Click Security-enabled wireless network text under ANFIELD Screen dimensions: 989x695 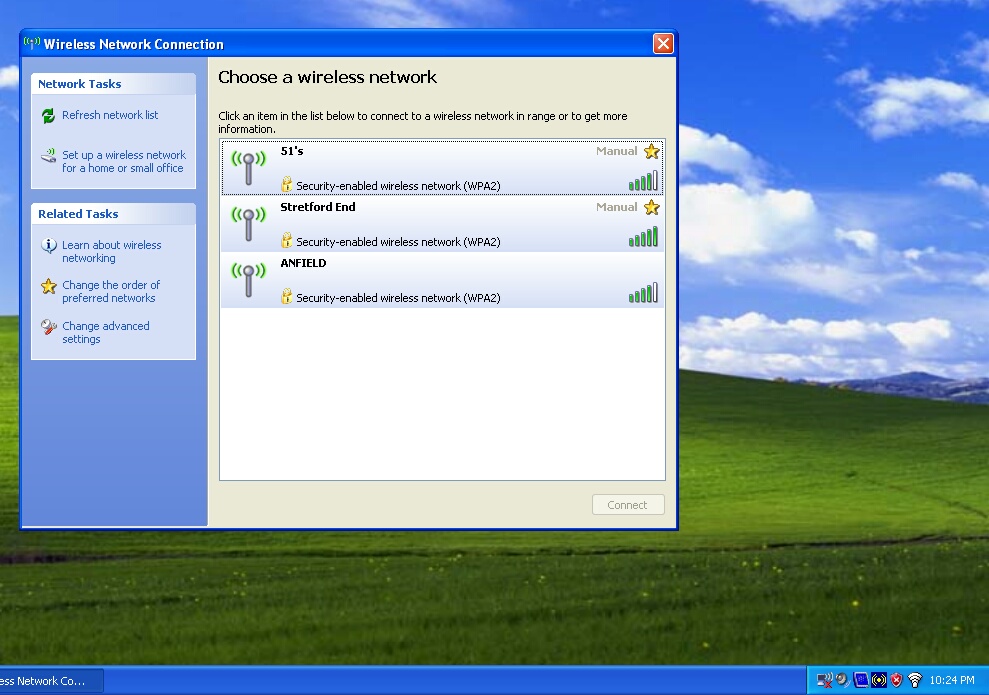coord(398,298)
